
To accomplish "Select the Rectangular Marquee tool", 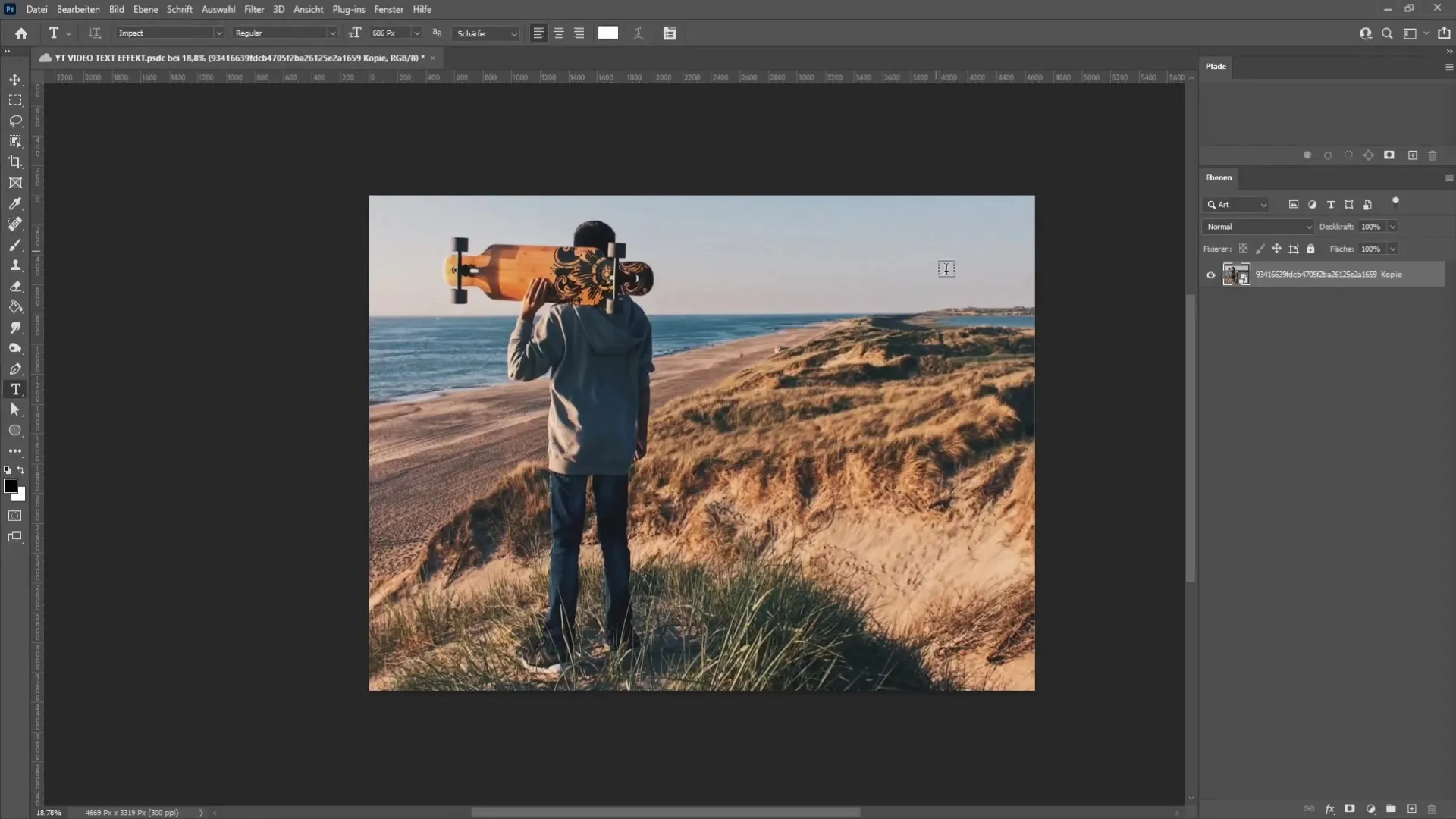I will pos(15,100).
